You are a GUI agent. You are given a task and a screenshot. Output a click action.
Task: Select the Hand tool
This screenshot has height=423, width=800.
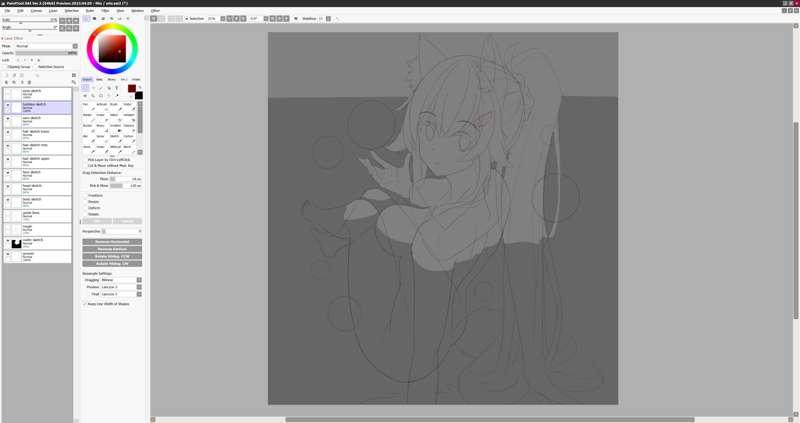109,95
